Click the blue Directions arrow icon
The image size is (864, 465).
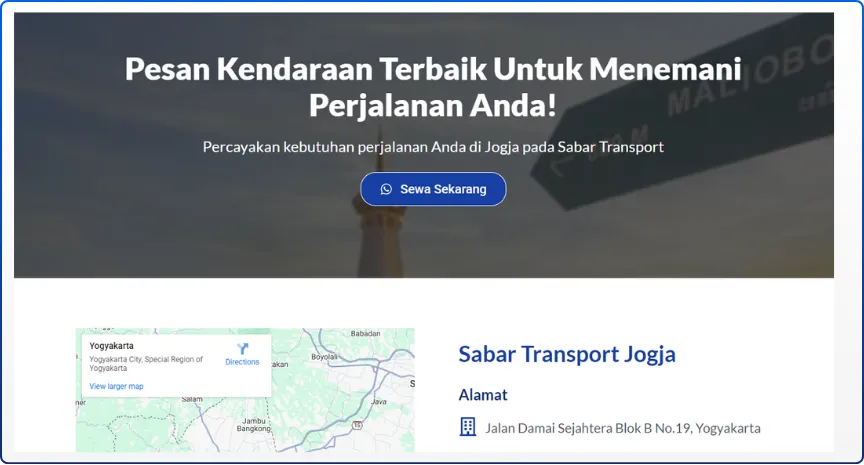242,348
